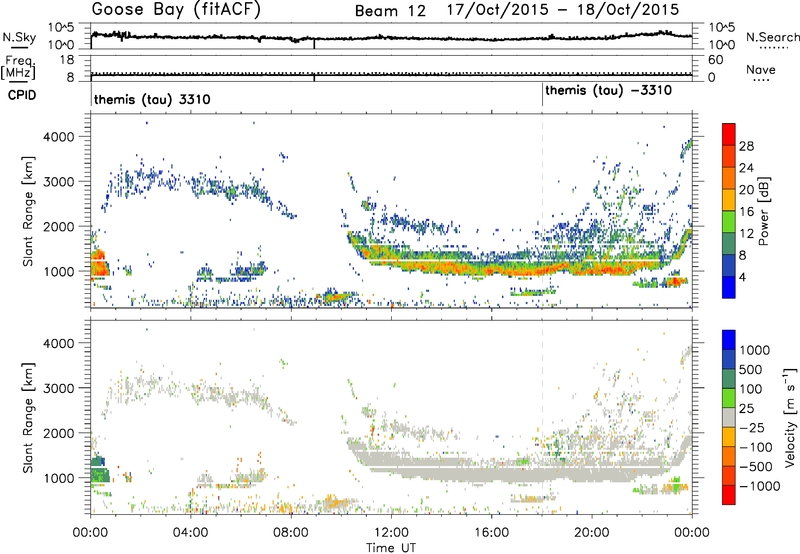Click the 'Beam 12' label
This screenshot has width=800, height=554.
[x=390, y=11]
